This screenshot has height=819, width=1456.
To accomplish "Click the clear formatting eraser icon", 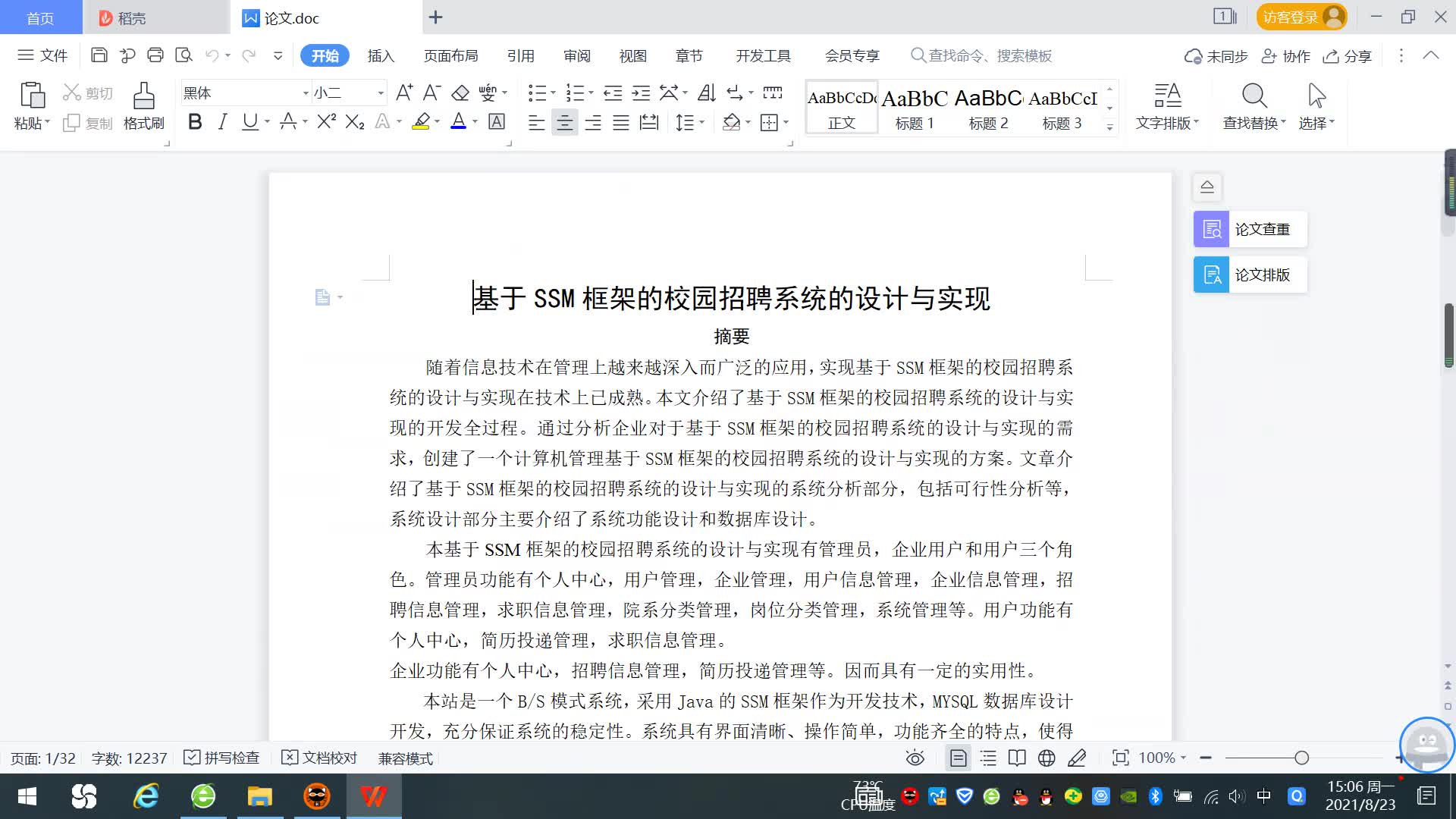I will click(460, 93).
